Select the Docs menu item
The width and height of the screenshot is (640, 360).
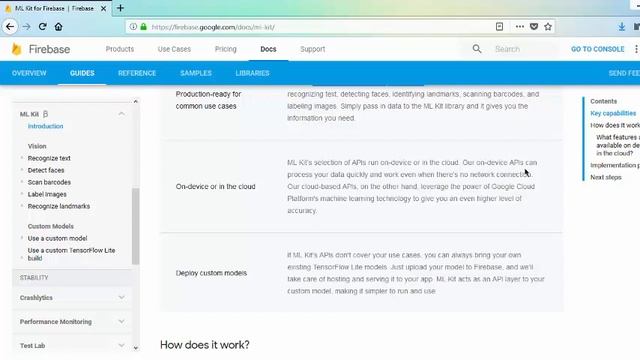click(x=268, y=49)
